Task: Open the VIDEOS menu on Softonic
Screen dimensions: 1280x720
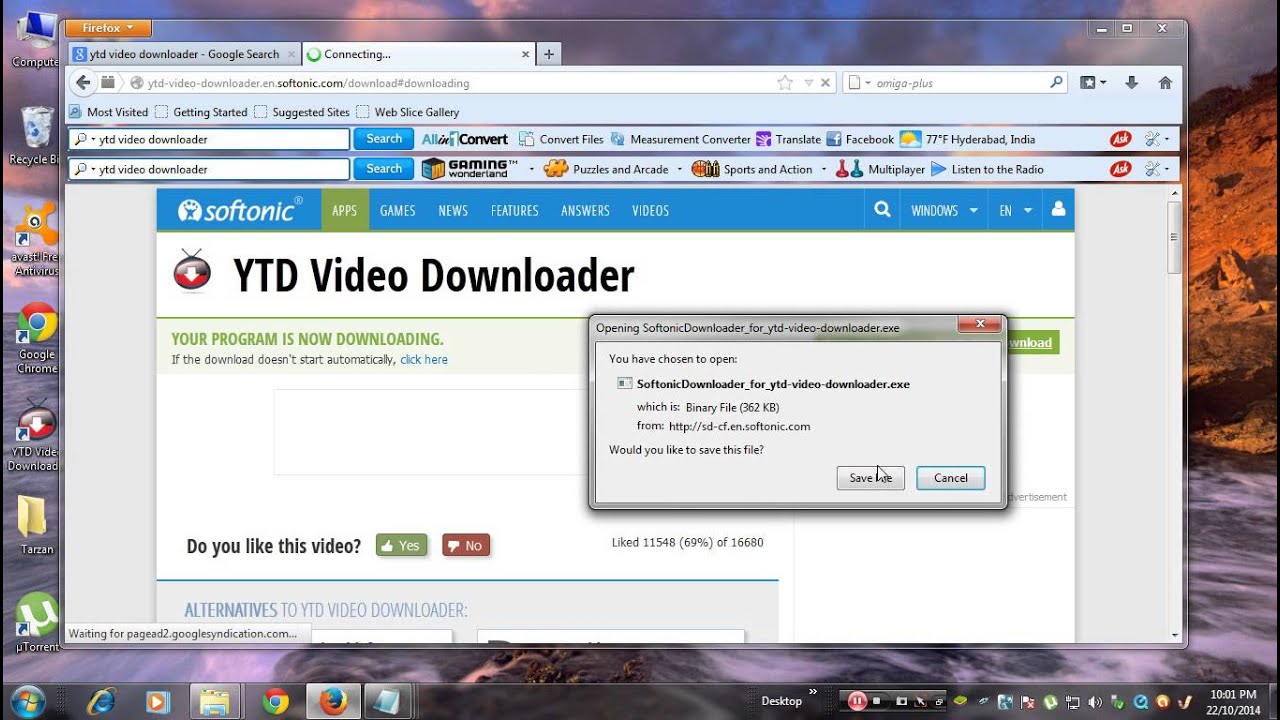Action: [650, 210]
